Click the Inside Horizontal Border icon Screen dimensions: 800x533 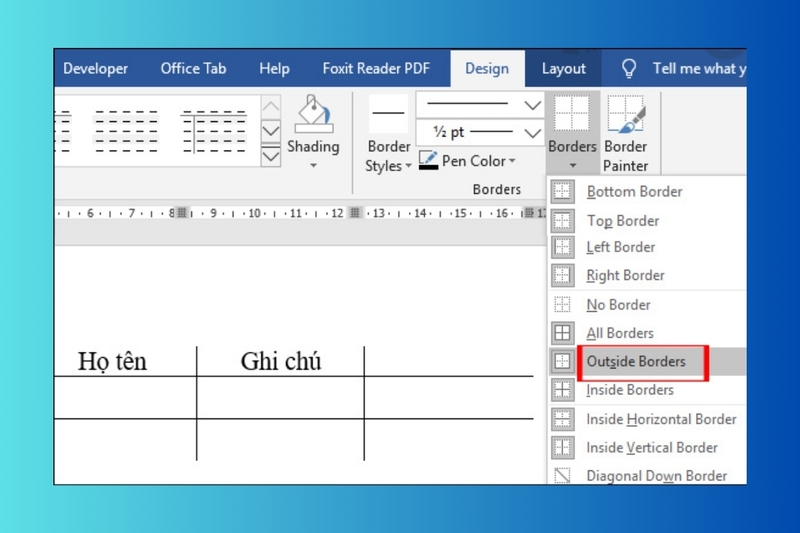(562, 419)
